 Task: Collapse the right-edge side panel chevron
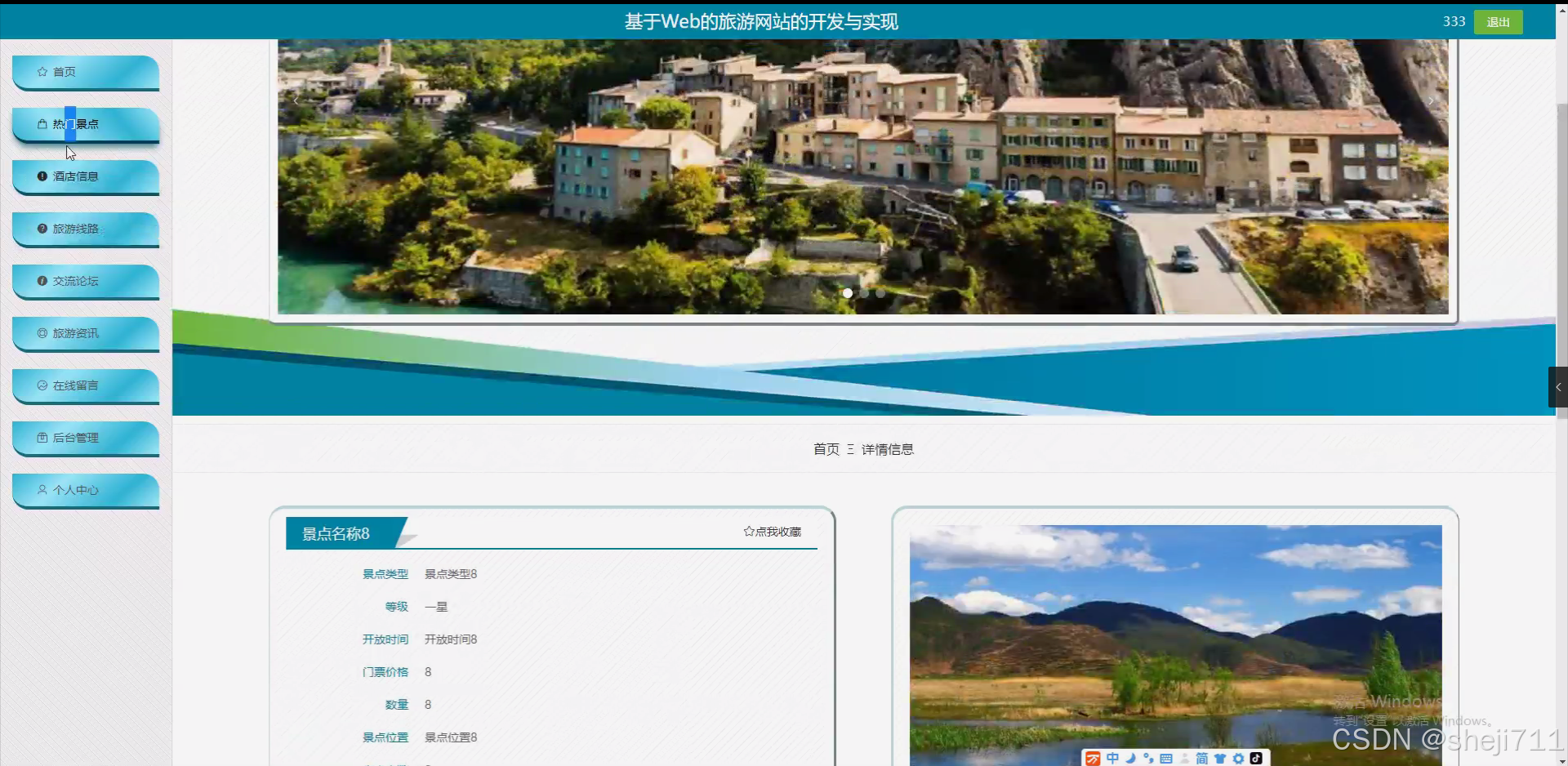[x=1558, y=387]
